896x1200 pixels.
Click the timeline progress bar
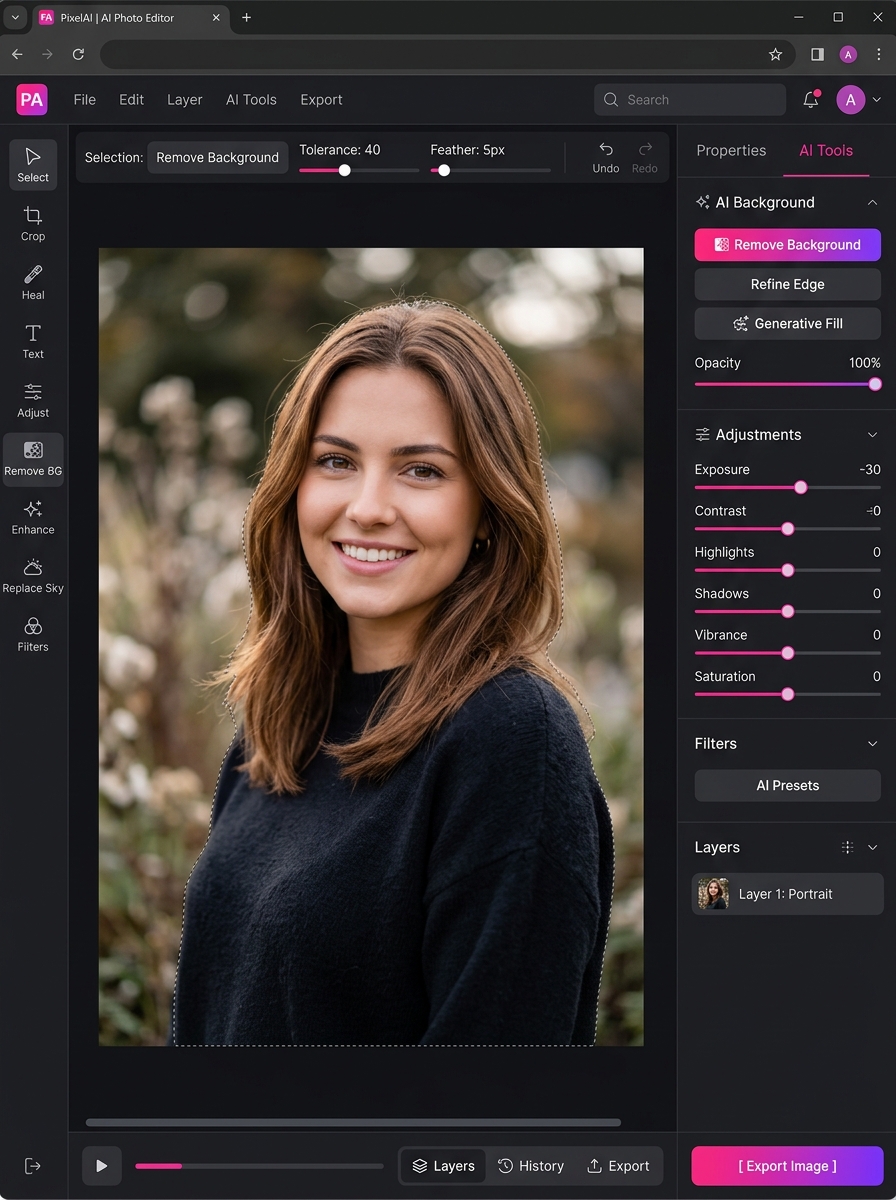[x=259, y=1166]
